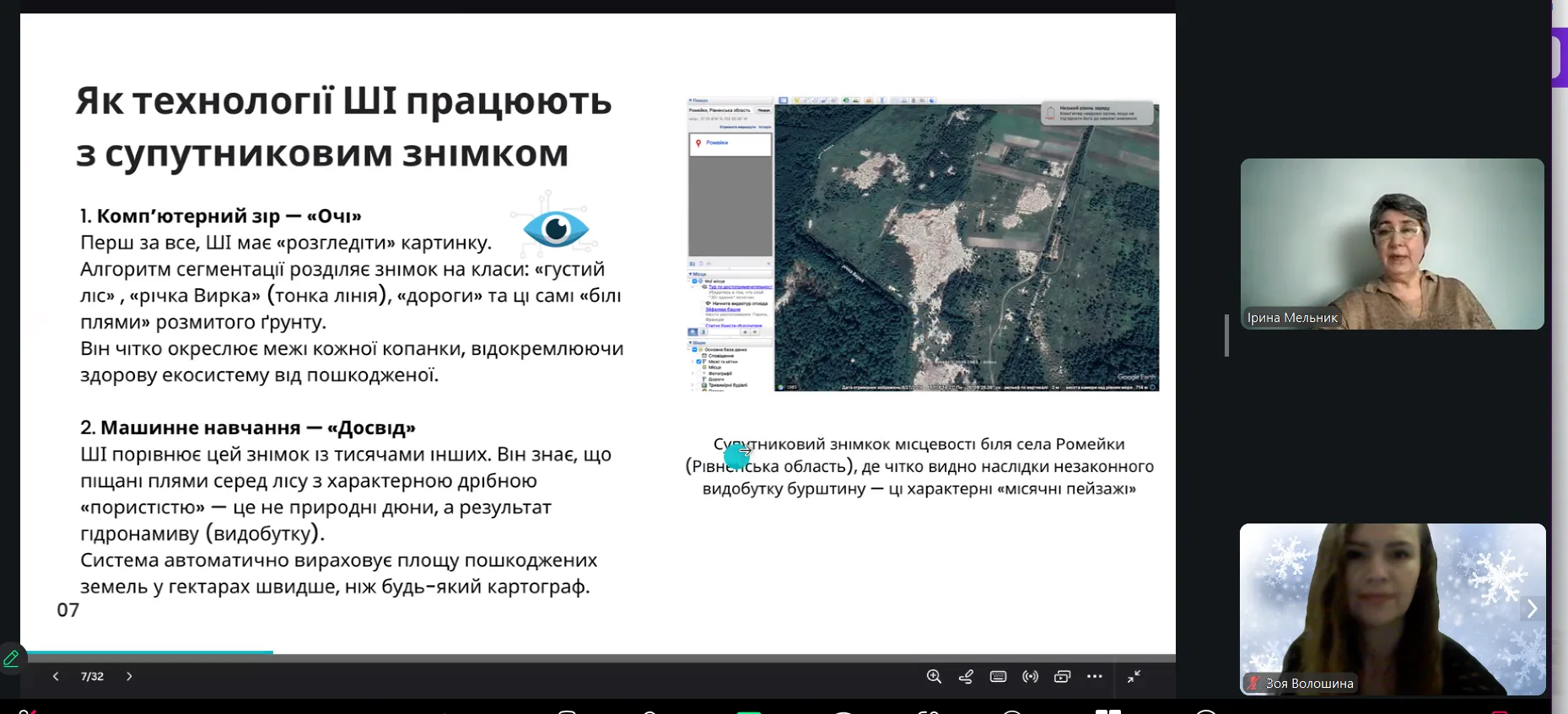This screenshot has width=1568, height=714.
Task: Click the slide title 'Як технології ШІ працюють'
Action: point(344,101)
